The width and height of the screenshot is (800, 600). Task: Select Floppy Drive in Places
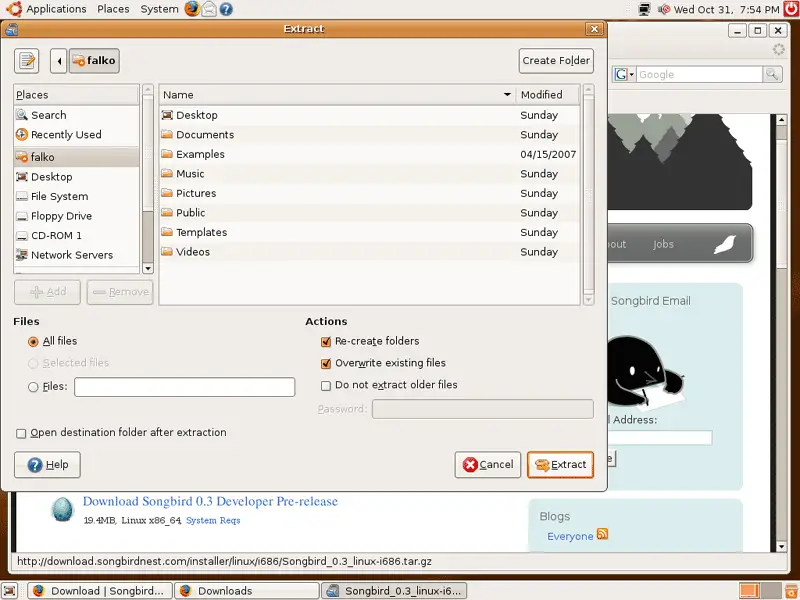[77, 216]
